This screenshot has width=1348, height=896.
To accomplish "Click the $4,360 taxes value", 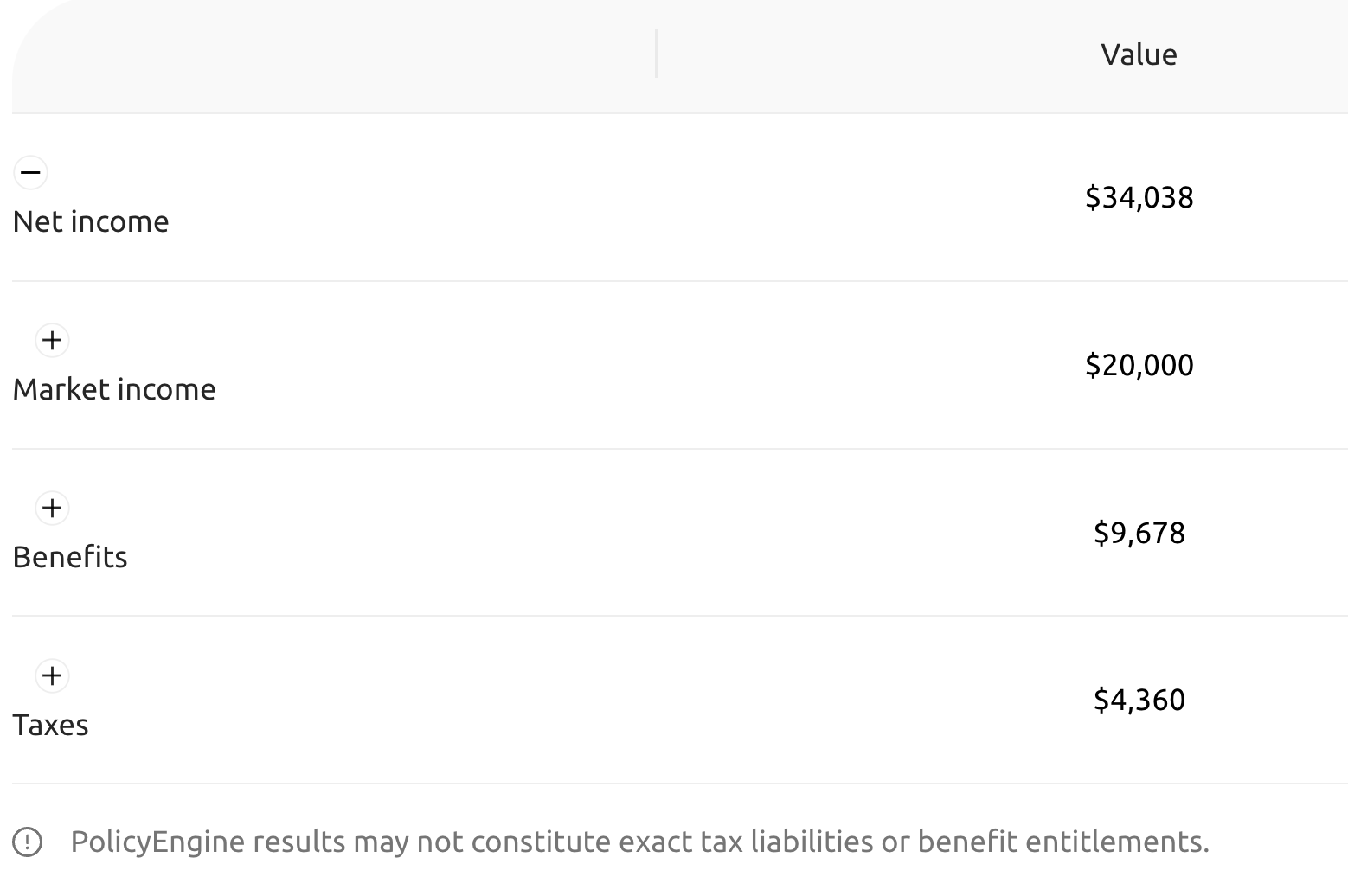I will 1140,701.
